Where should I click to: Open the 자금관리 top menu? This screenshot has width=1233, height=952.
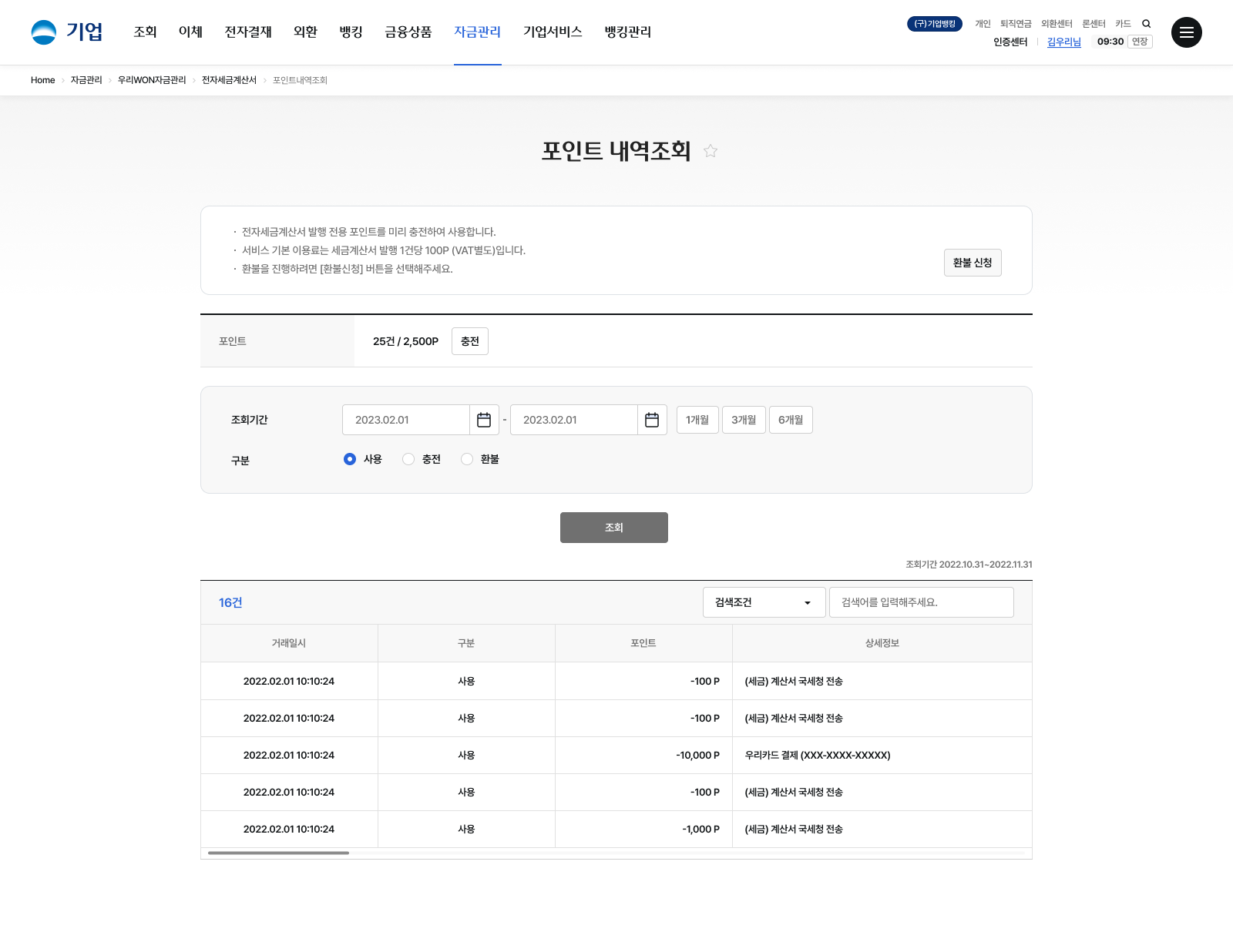tap(477, 32)
